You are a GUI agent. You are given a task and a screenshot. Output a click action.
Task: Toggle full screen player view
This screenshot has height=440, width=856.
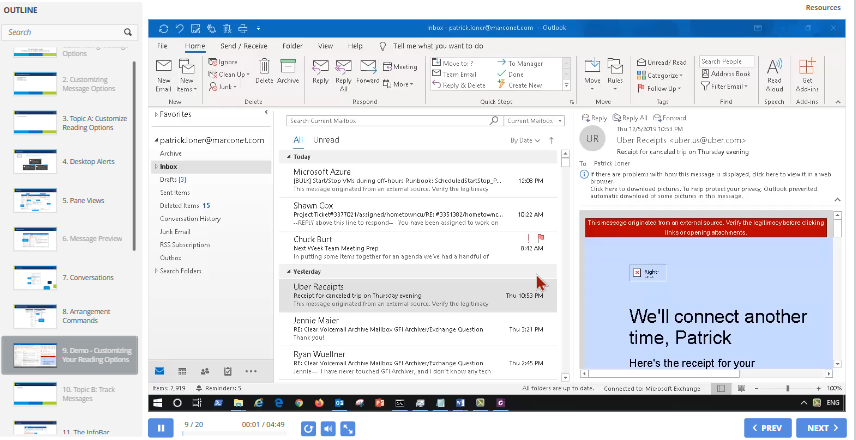click(x=348, y=429)
